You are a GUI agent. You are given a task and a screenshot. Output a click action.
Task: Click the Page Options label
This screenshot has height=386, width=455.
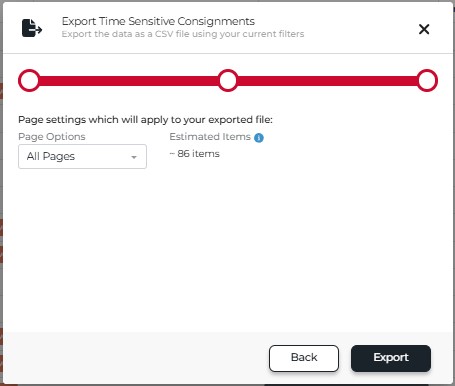52,137
